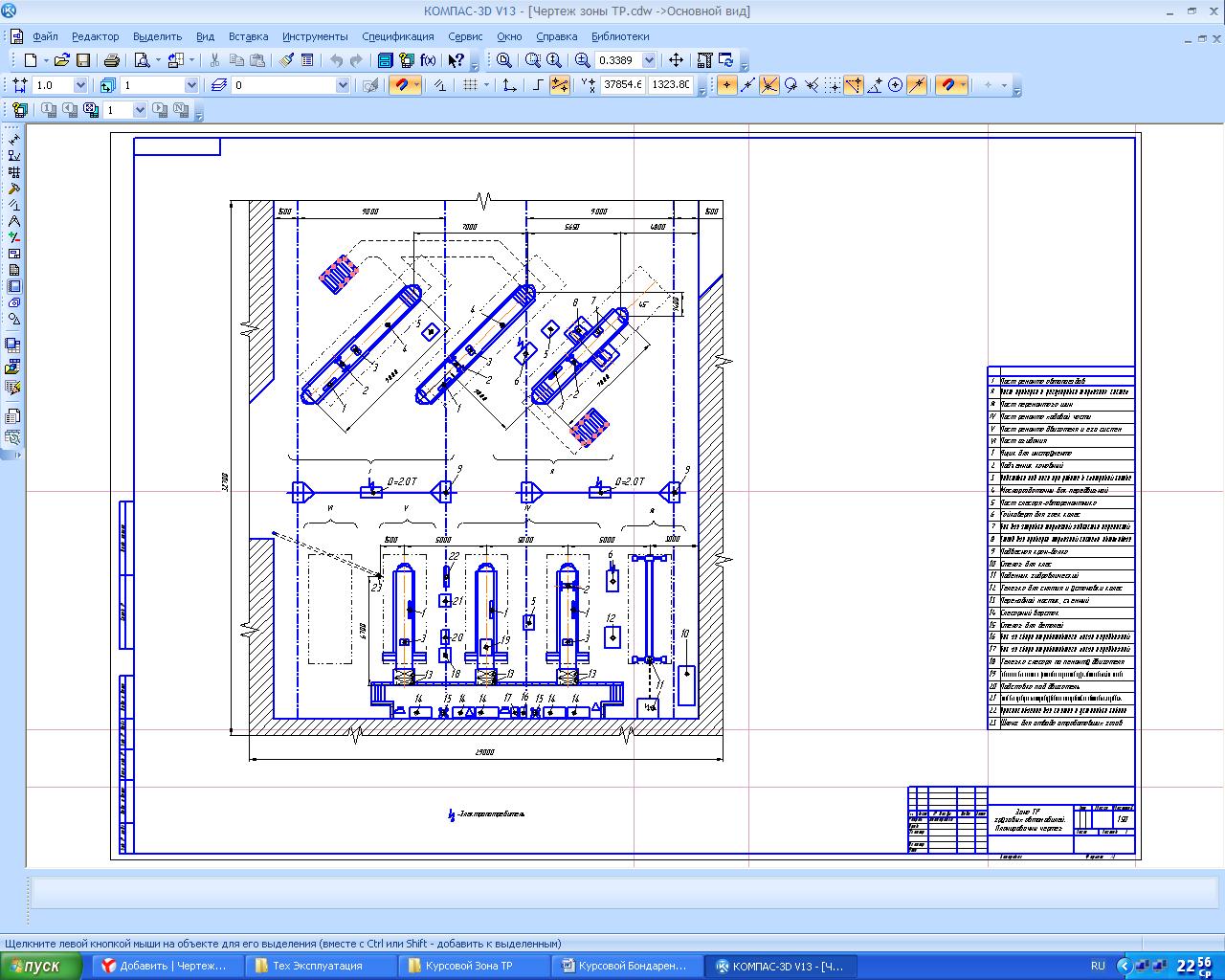Switch to Курсовой Зона ТР taskbar folder

click(x=474, y=966)
